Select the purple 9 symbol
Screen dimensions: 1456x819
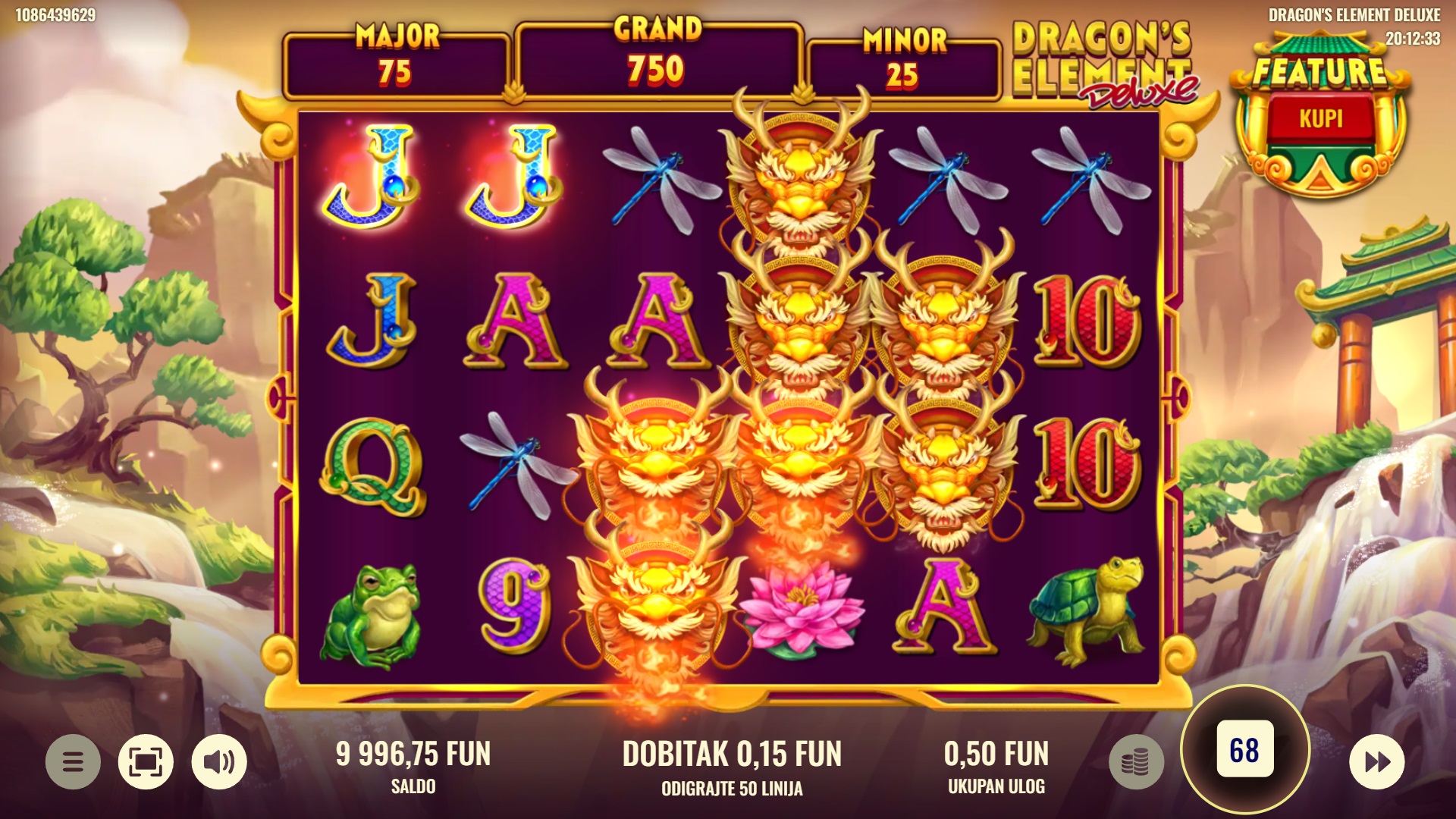pos(515,607)
